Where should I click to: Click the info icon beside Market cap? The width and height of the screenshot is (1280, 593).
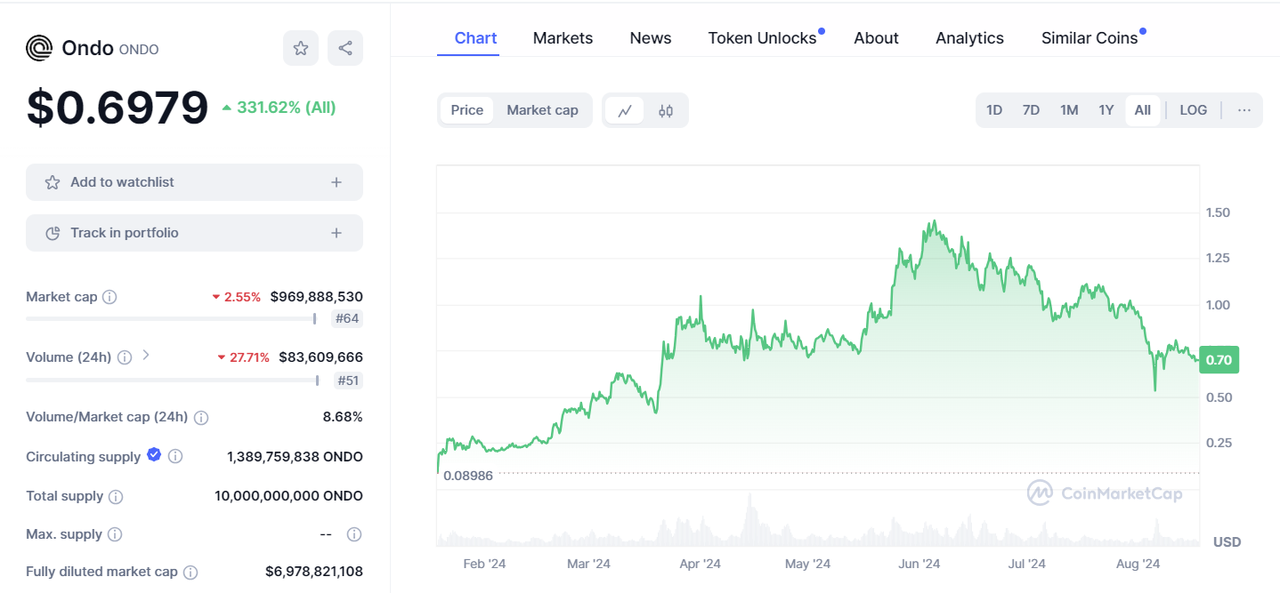click(110, 297)
